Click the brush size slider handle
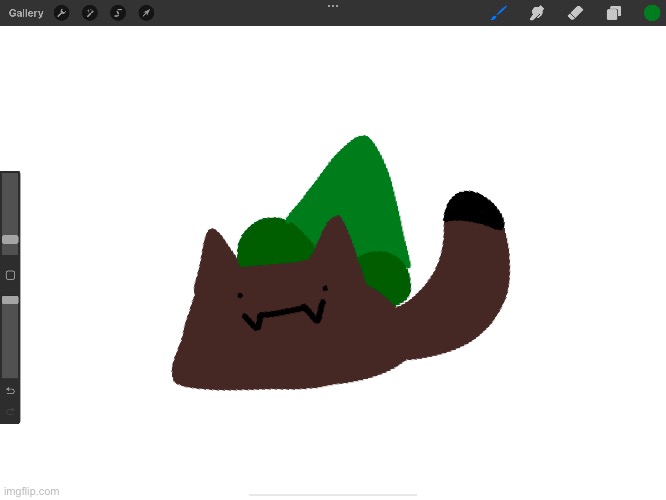The width and height of the screenshot is (666, 500). pyautogui.click(x=10, y=240)
